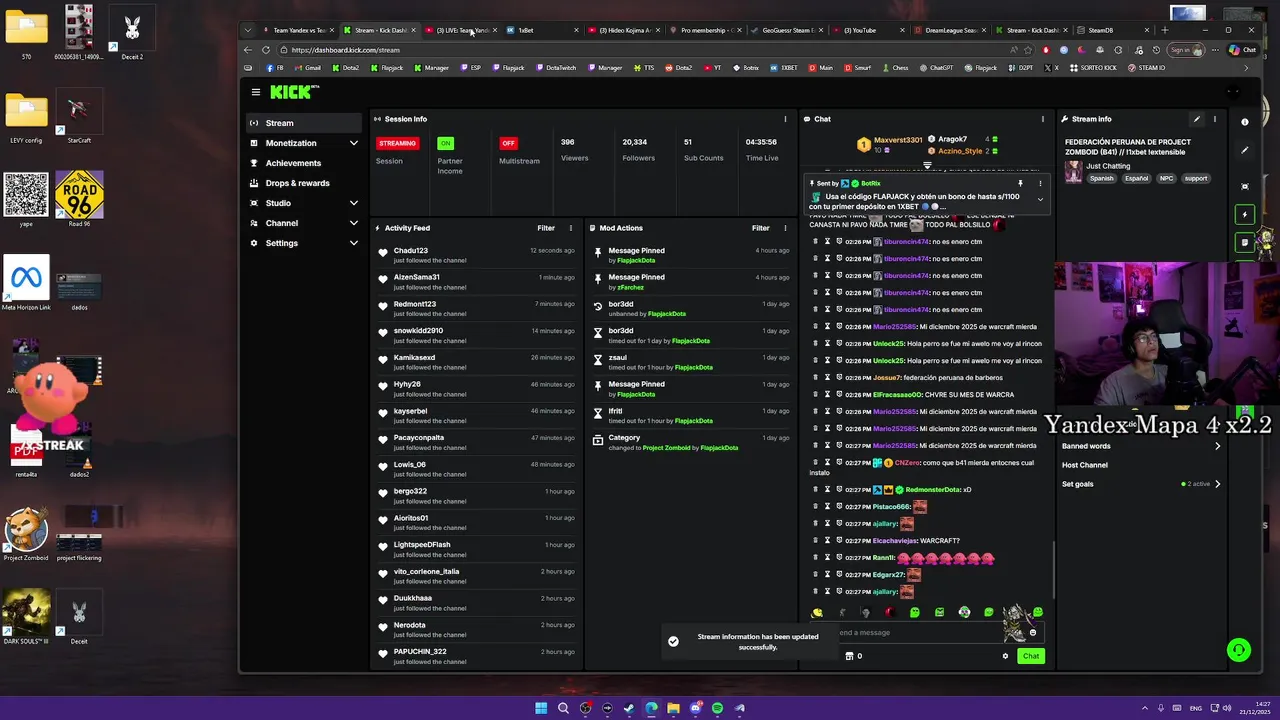1280x720 pixels.
Task: Open Banned words settings arrow
Action: (1217, 446)
